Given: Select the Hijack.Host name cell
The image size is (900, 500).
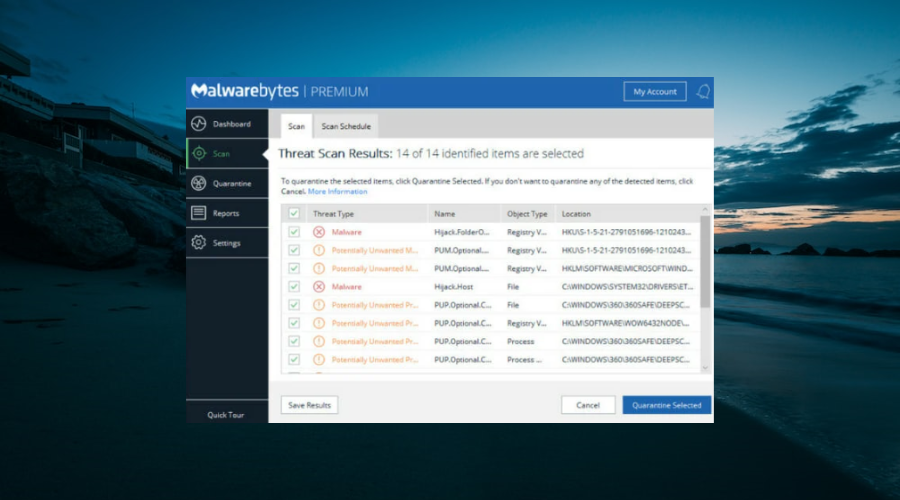Looking at the screenshot, I should [x=453, y=286].
